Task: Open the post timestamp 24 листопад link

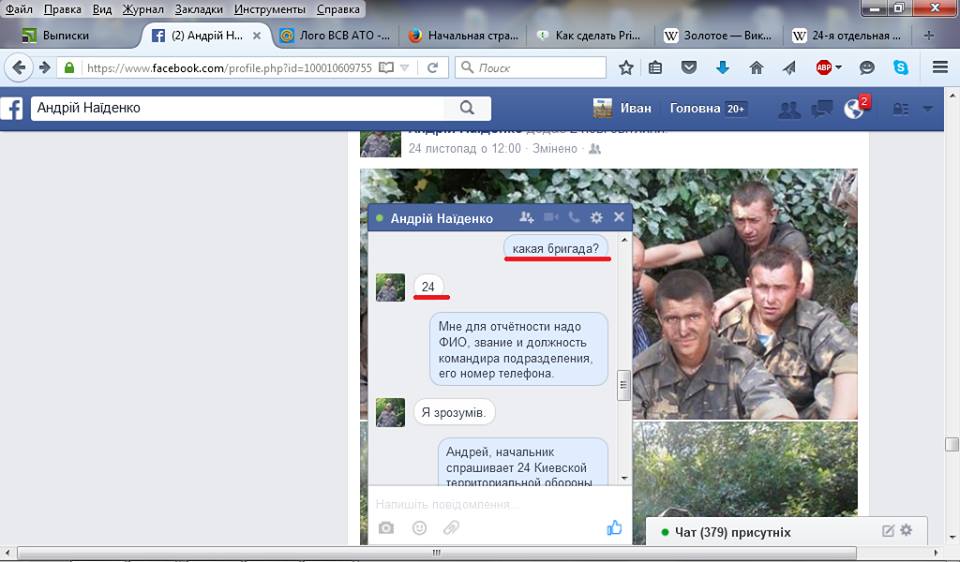Action: click(x=464, y=148)
